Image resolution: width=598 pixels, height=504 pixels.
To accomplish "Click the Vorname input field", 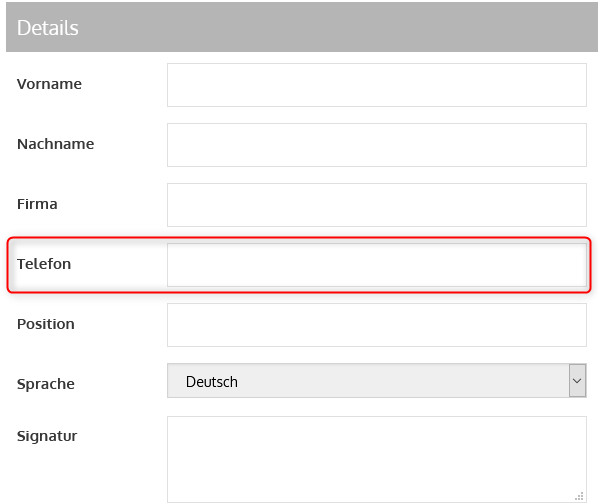I will [376, 85].
